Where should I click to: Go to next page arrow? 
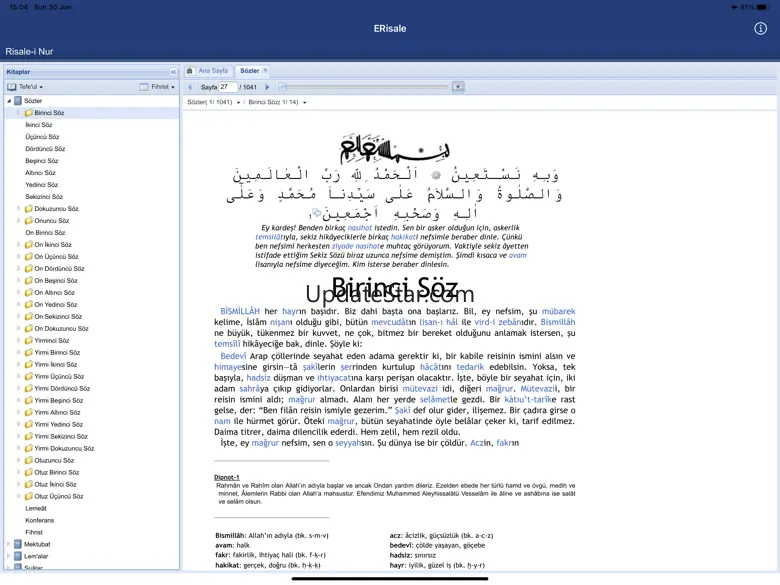267,87
